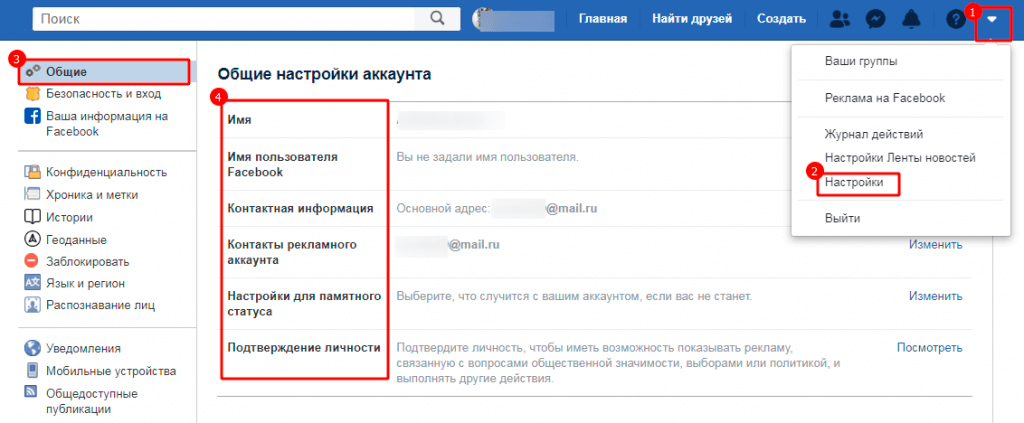The image size is (1024, 423).
Task: Open Ваши группы from the menu
Action: pos(860,62)
